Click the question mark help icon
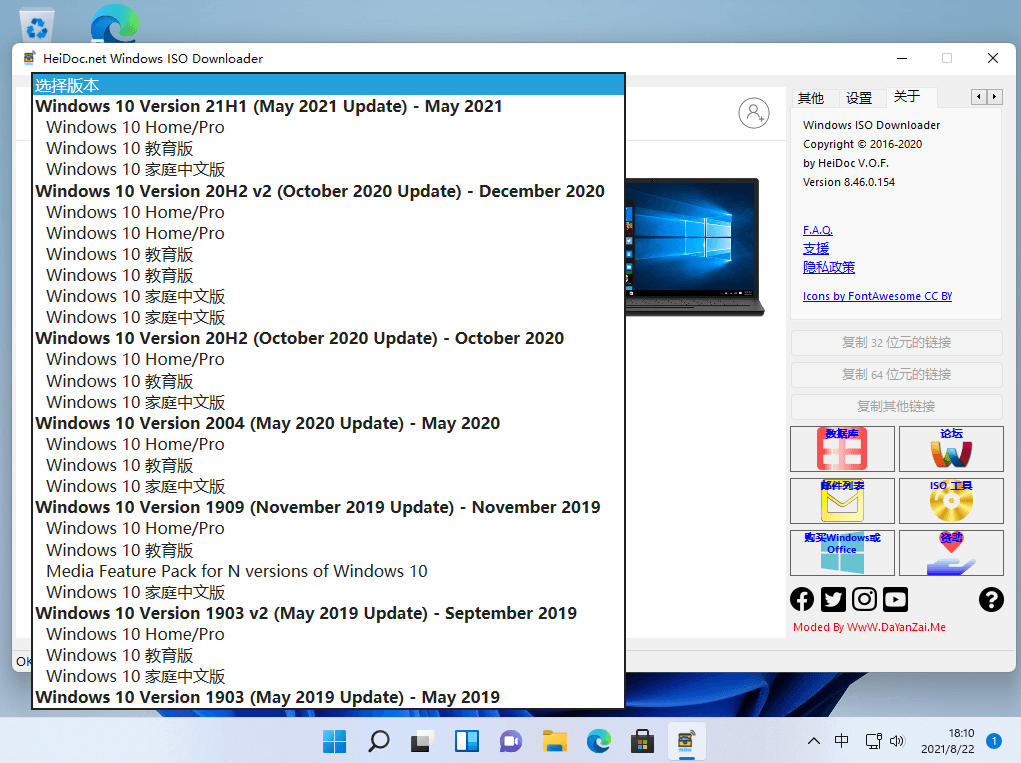The image size is (1021, 763). [x=991, y=599]
